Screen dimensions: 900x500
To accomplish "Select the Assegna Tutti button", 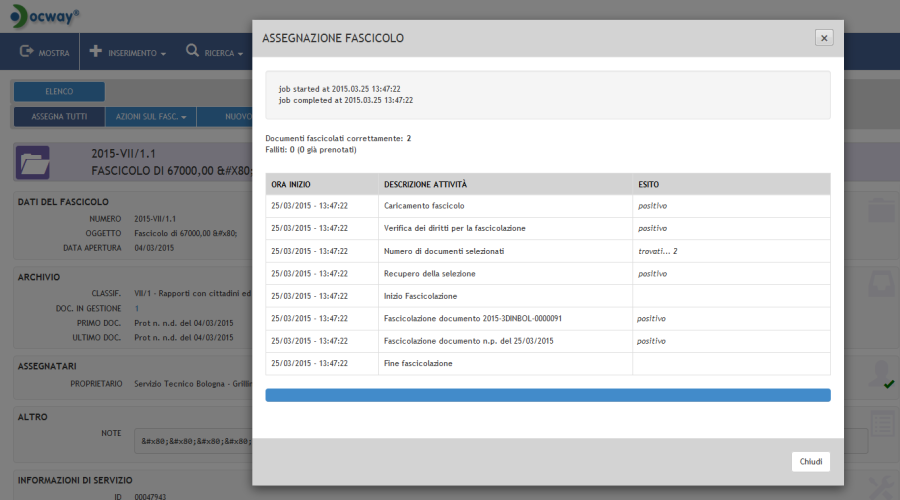I will (x=58, y=117).
